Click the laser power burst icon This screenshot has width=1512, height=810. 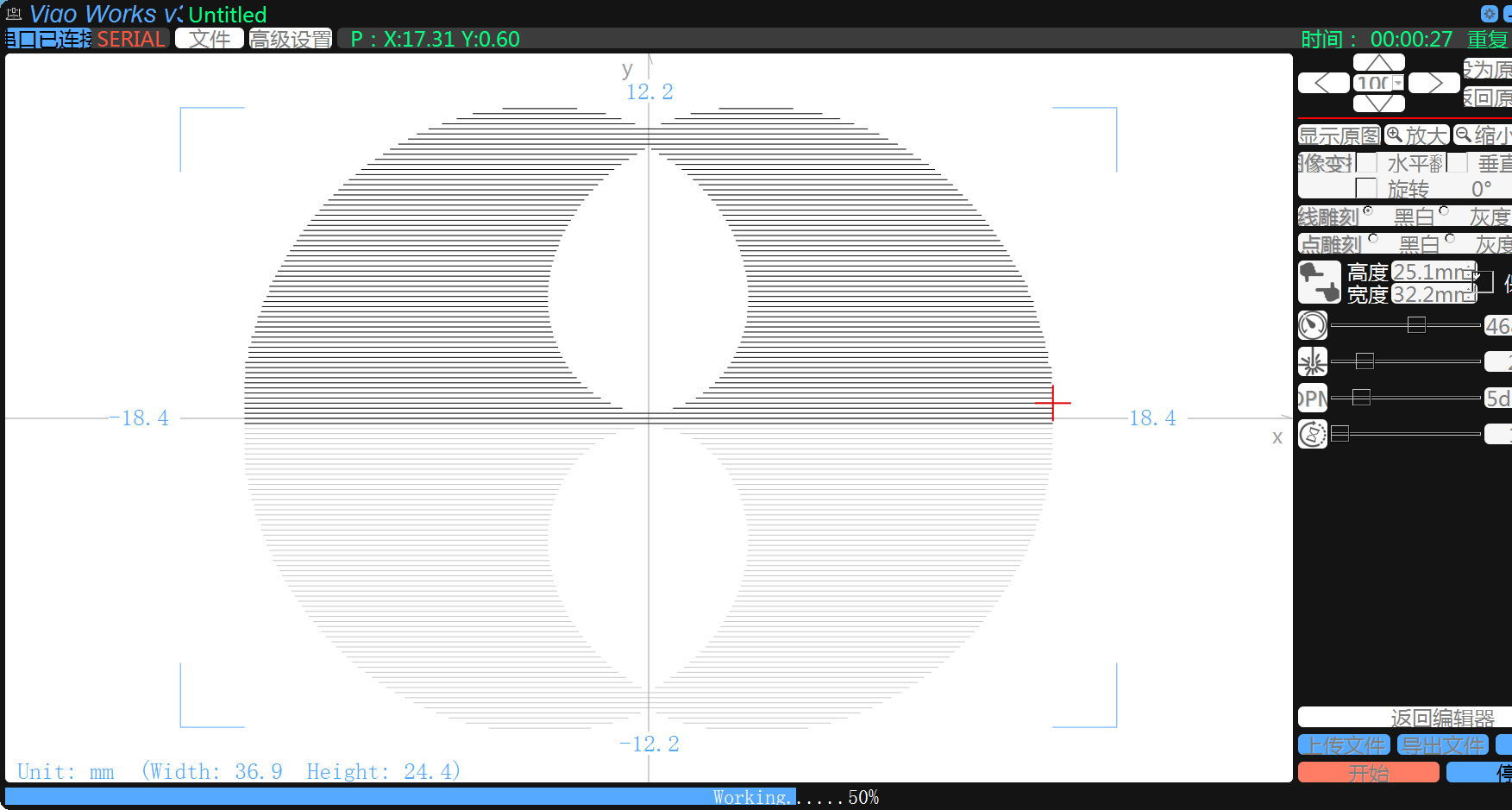(x=1313, y=361)
